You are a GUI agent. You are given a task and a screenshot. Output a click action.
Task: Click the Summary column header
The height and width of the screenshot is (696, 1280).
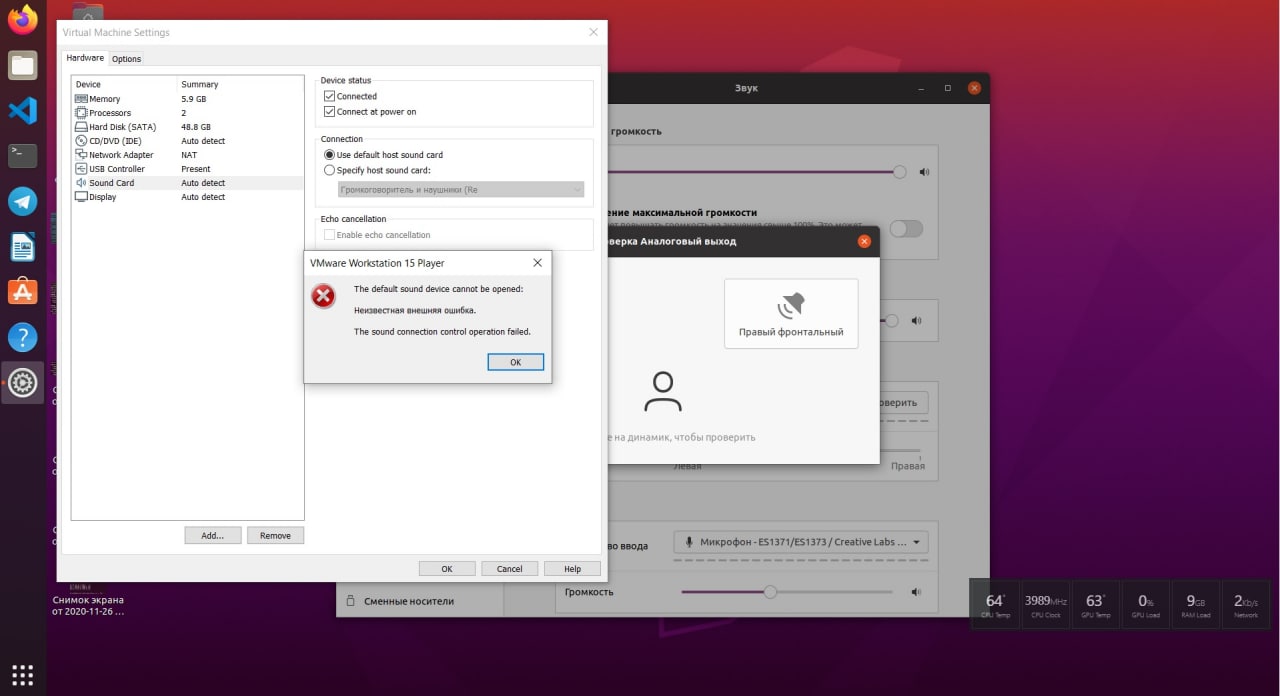click(241, 84)
